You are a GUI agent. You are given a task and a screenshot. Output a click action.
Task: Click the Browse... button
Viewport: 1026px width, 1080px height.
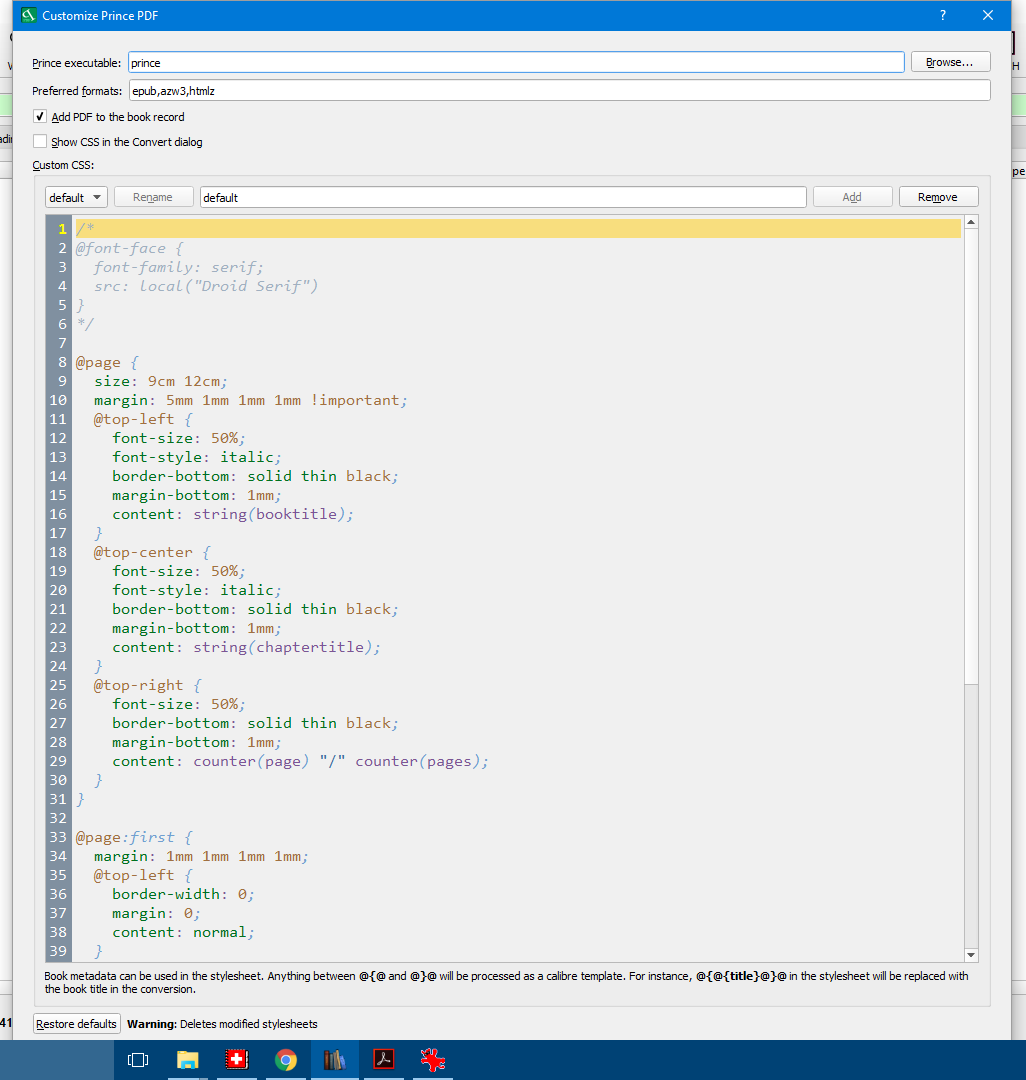coord(949,62)
